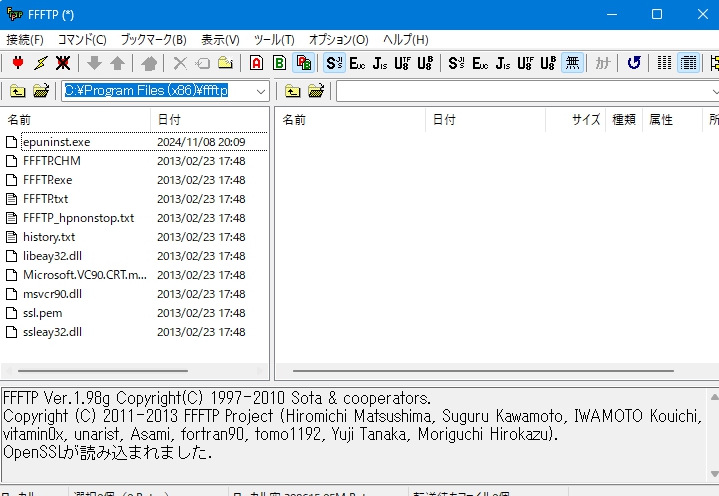Sort remote files by 属性 column
719x496 pixels.
click(672, 120)
